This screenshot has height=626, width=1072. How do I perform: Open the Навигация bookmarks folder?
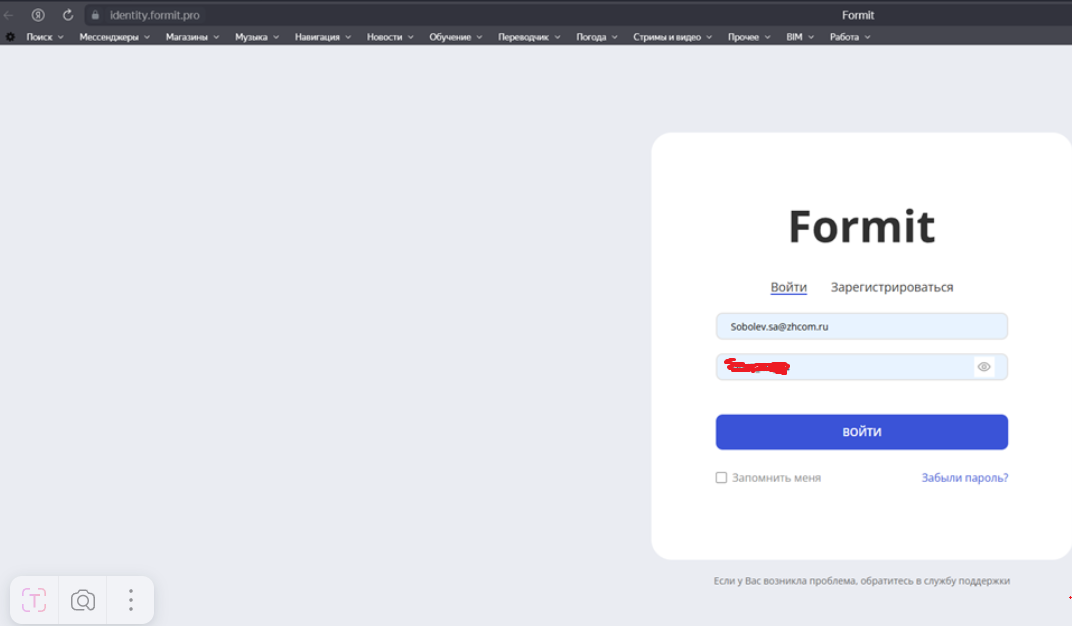coord(323,37)
